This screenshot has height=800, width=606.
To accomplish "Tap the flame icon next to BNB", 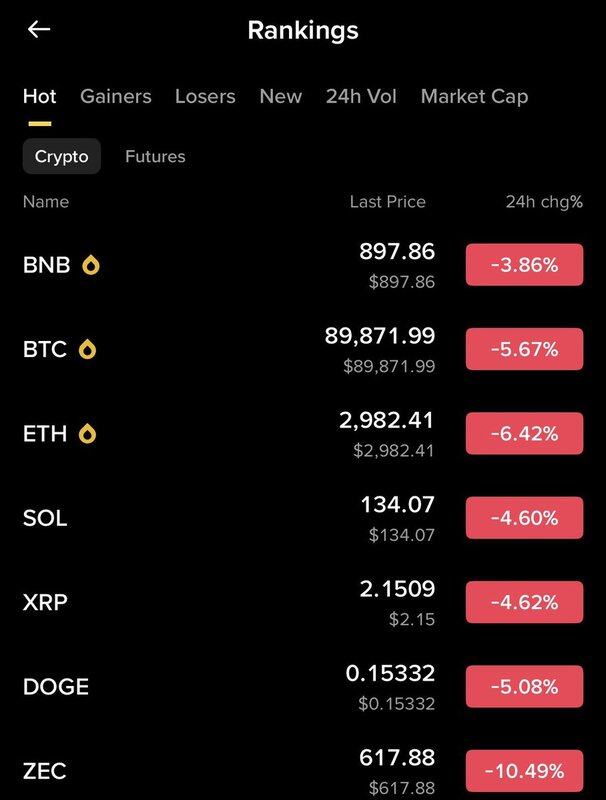I will click(91, 265).
